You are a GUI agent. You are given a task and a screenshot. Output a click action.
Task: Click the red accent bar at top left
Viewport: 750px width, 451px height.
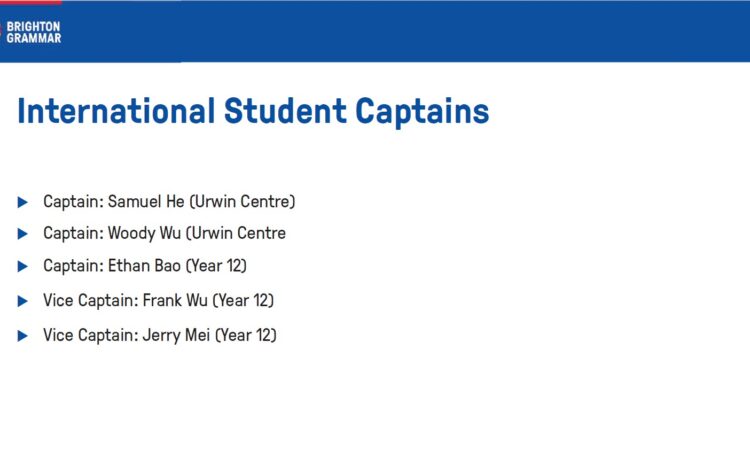point(31,2)
